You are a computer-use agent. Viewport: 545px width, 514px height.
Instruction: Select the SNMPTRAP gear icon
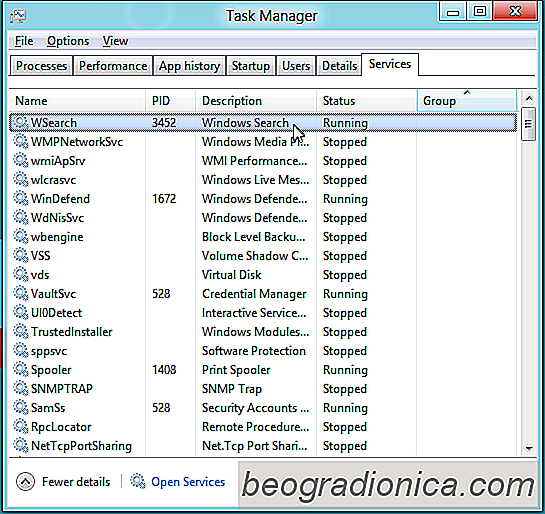21,389
